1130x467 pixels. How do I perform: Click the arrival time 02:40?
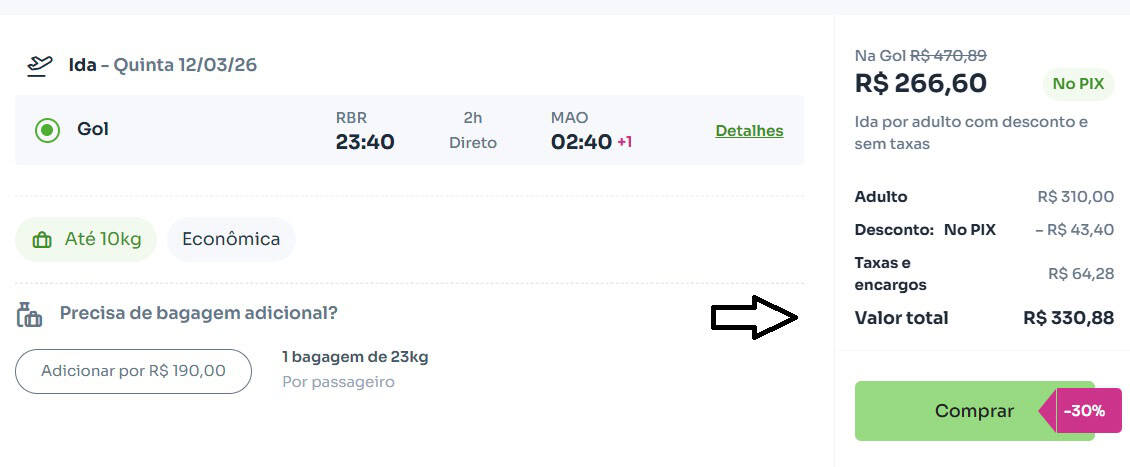[x=581, y=142]
